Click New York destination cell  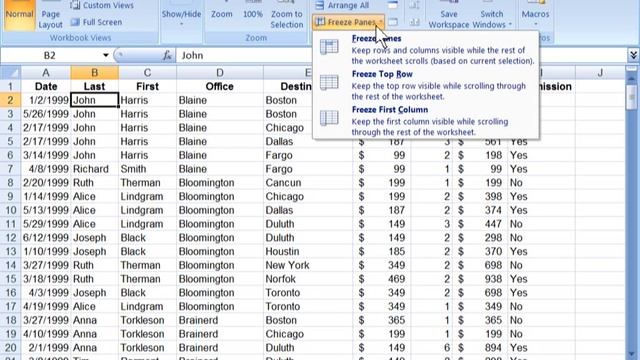[308, 265]
